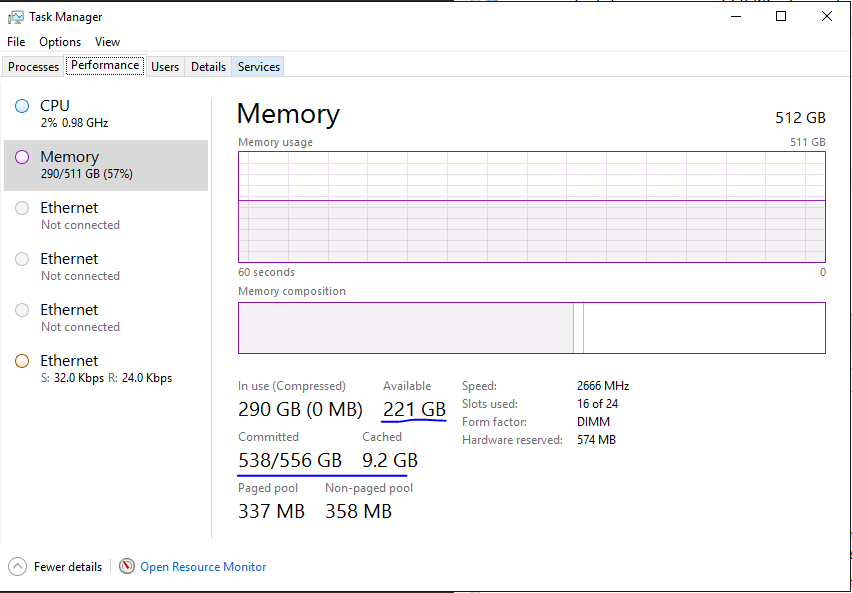Click the Resource Monitor gauge icon

127,566
